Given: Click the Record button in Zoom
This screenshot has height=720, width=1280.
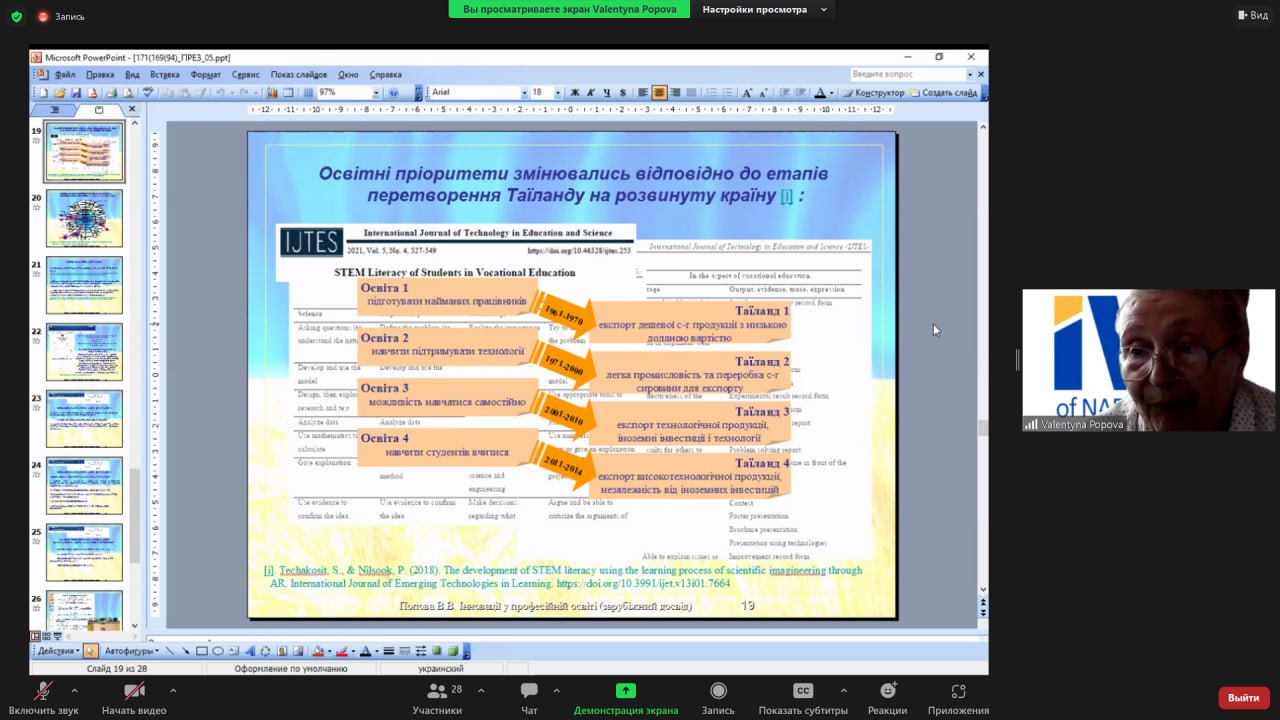Looking at the screenshot, I should click(x=718, y=697).
